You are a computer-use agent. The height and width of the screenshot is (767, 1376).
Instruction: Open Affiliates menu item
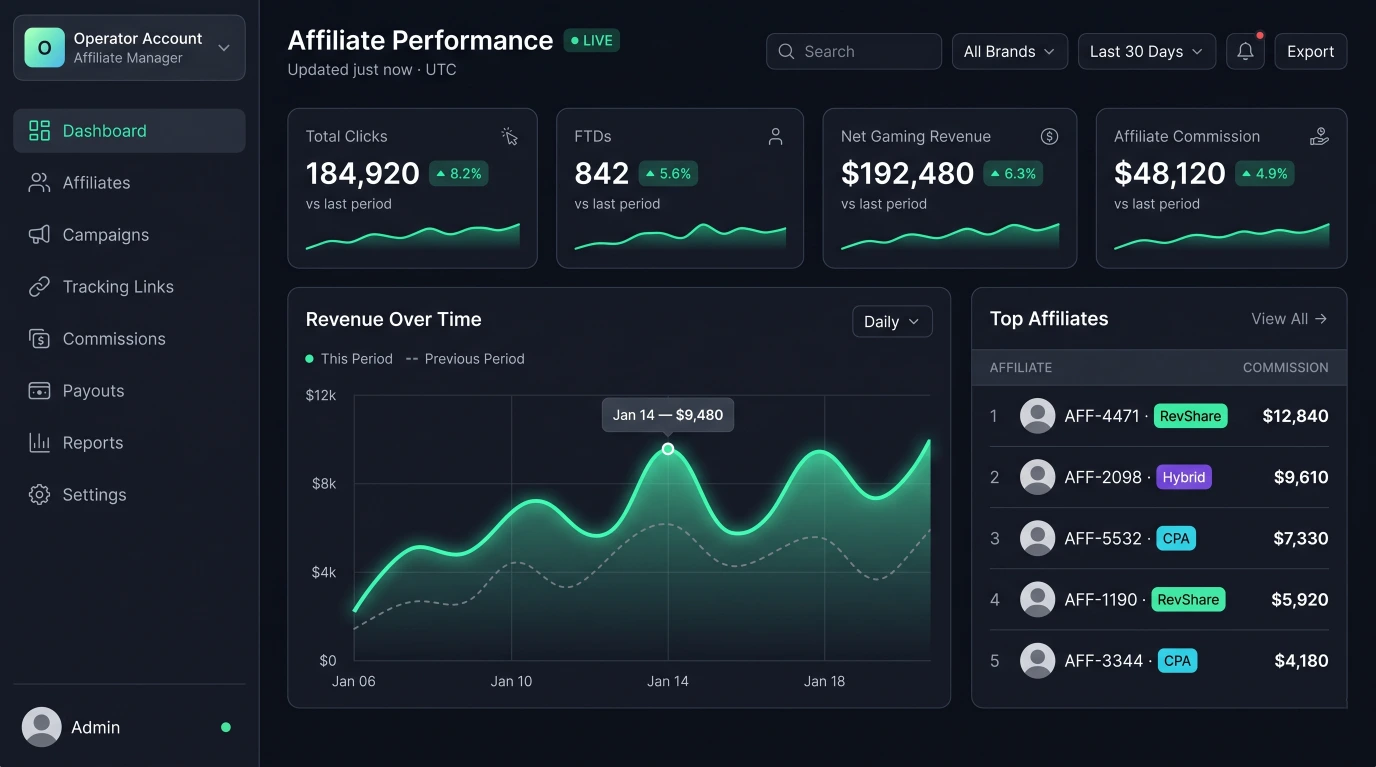click(x=129, y=183)
